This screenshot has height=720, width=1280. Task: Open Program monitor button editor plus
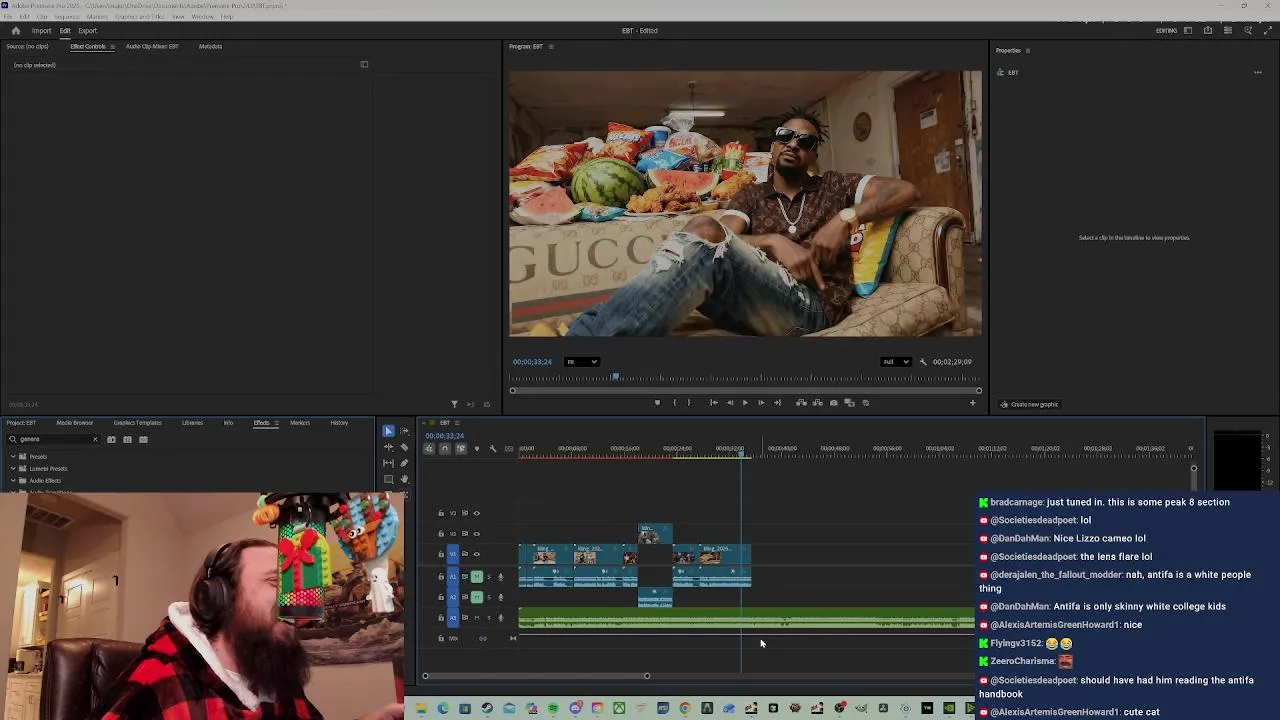(x=972, y=403)
